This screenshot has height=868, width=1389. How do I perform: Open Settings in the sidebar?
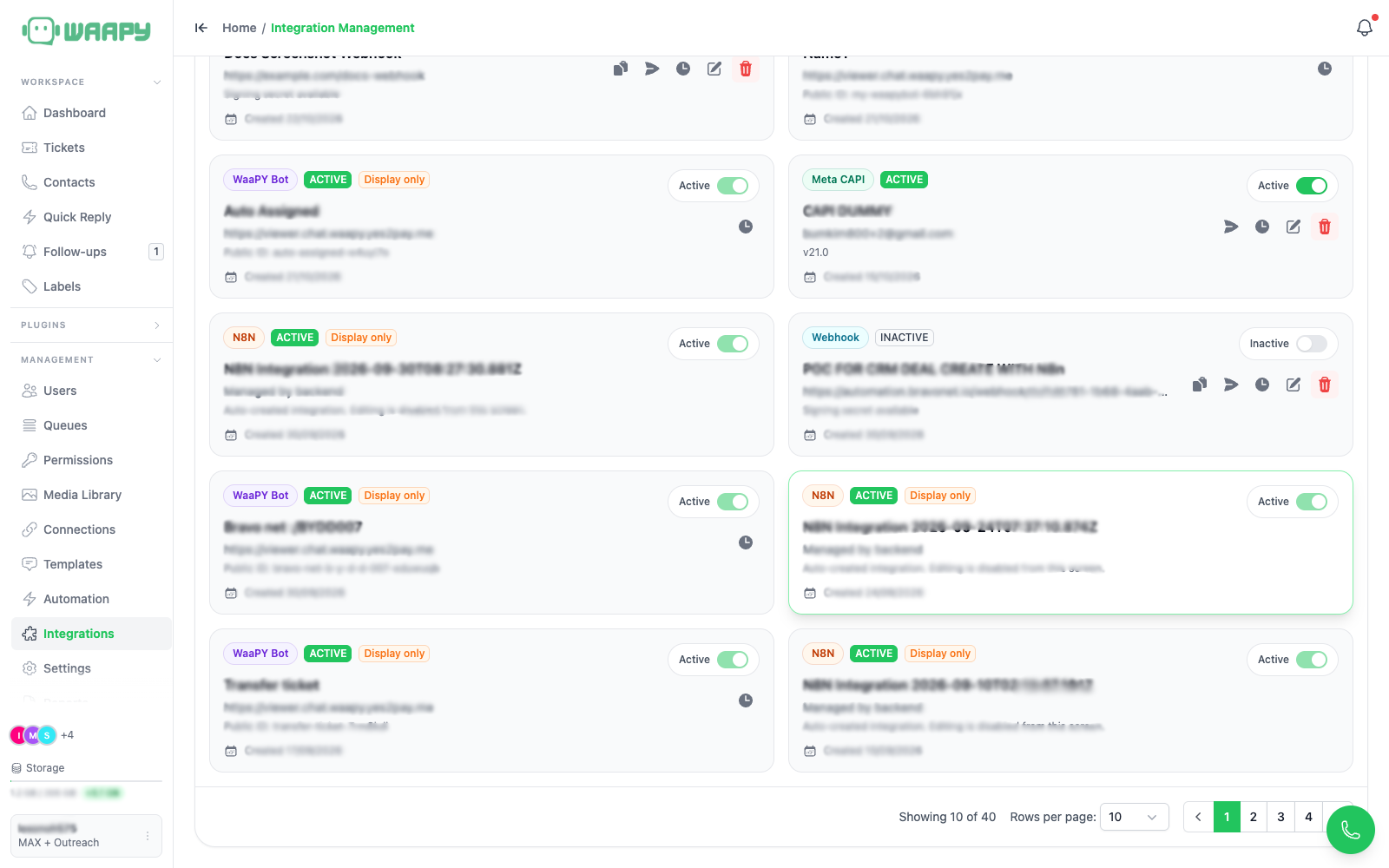tap(91, 668)
